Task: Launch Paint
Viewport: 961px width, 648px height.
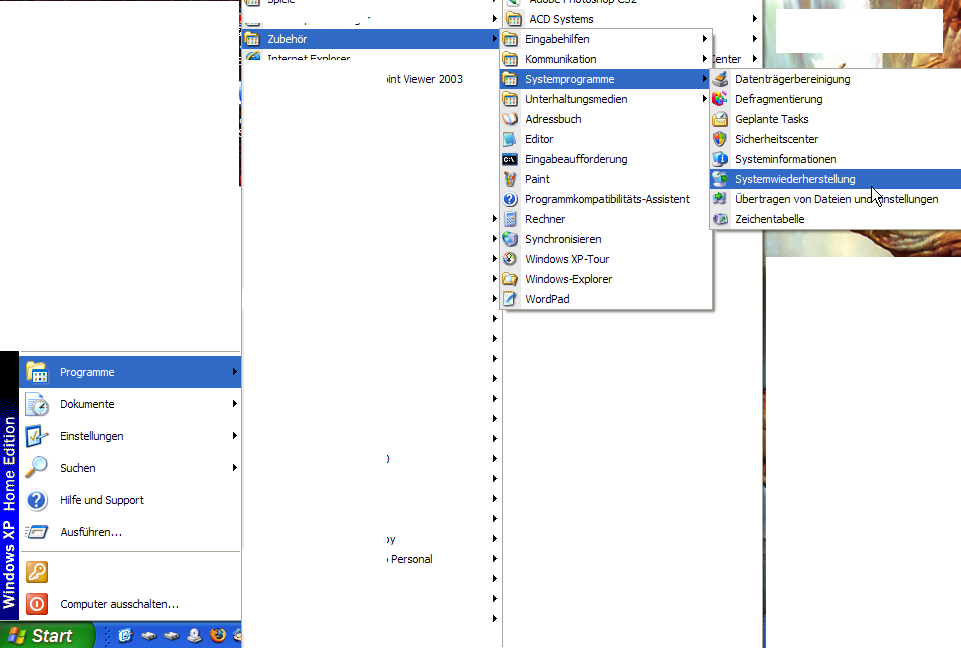Action: coord(606,179)
